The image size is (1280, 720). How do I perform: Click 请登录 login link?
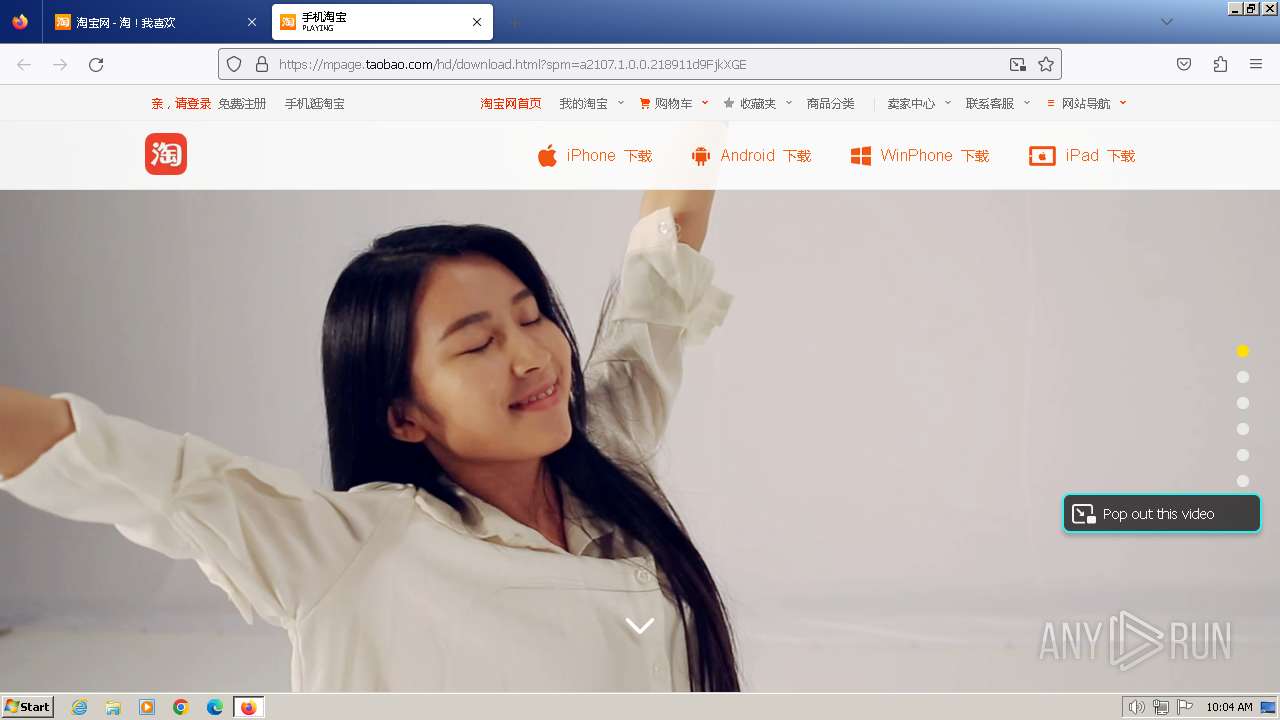(193, 103)
